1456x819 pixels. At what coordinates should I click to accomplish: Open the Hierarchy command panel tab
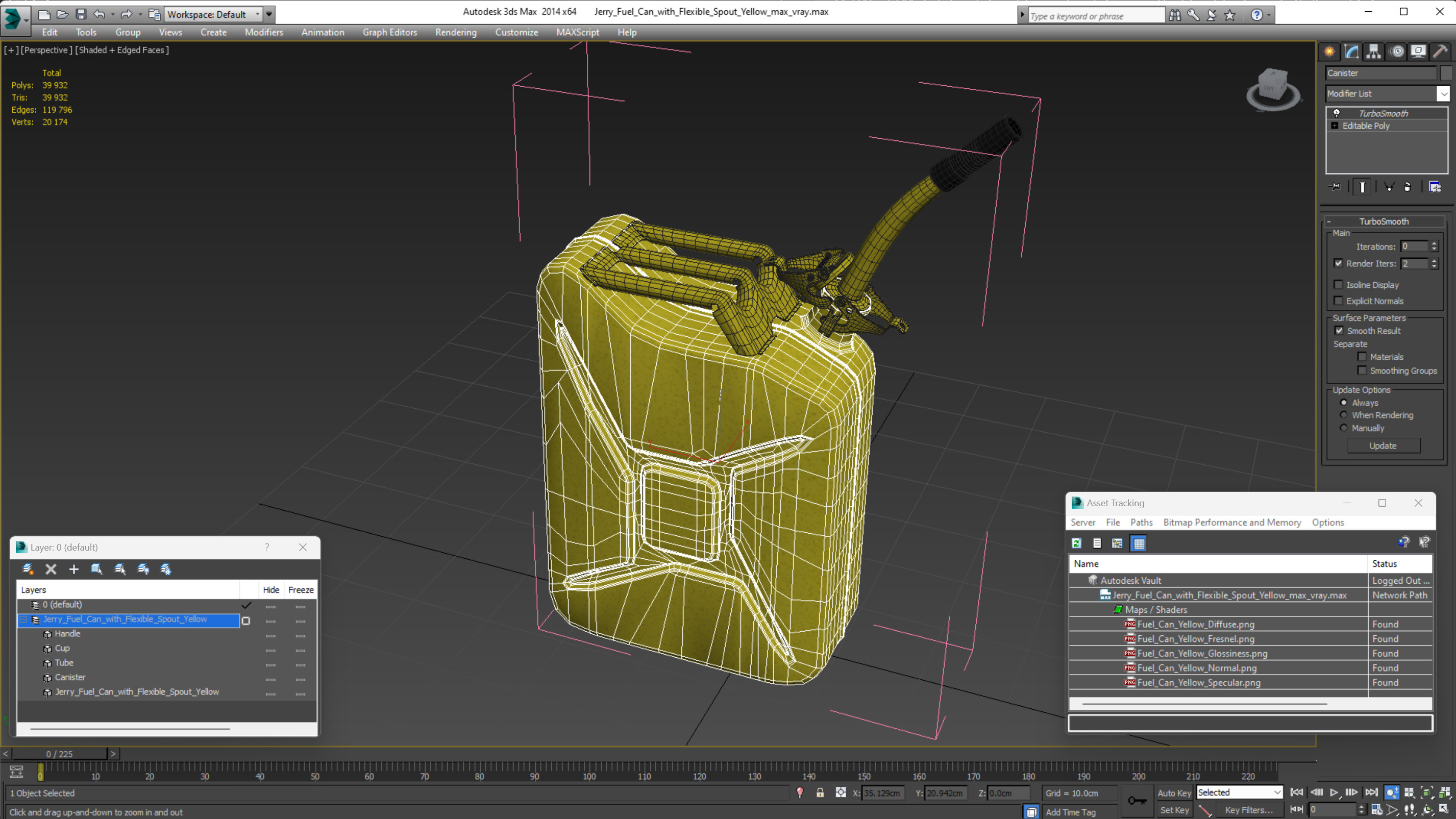1373,52
